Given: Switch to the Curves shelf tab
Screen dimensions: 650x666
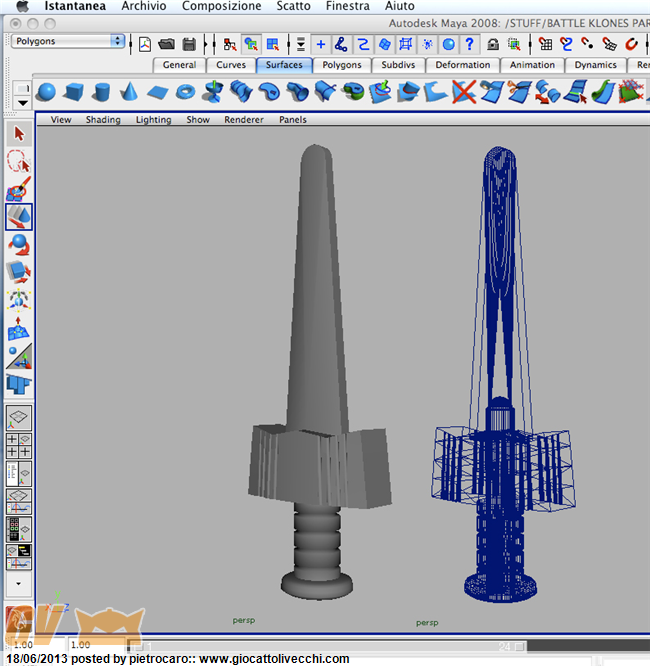Looking at the screenshot, I should point(231,65).
